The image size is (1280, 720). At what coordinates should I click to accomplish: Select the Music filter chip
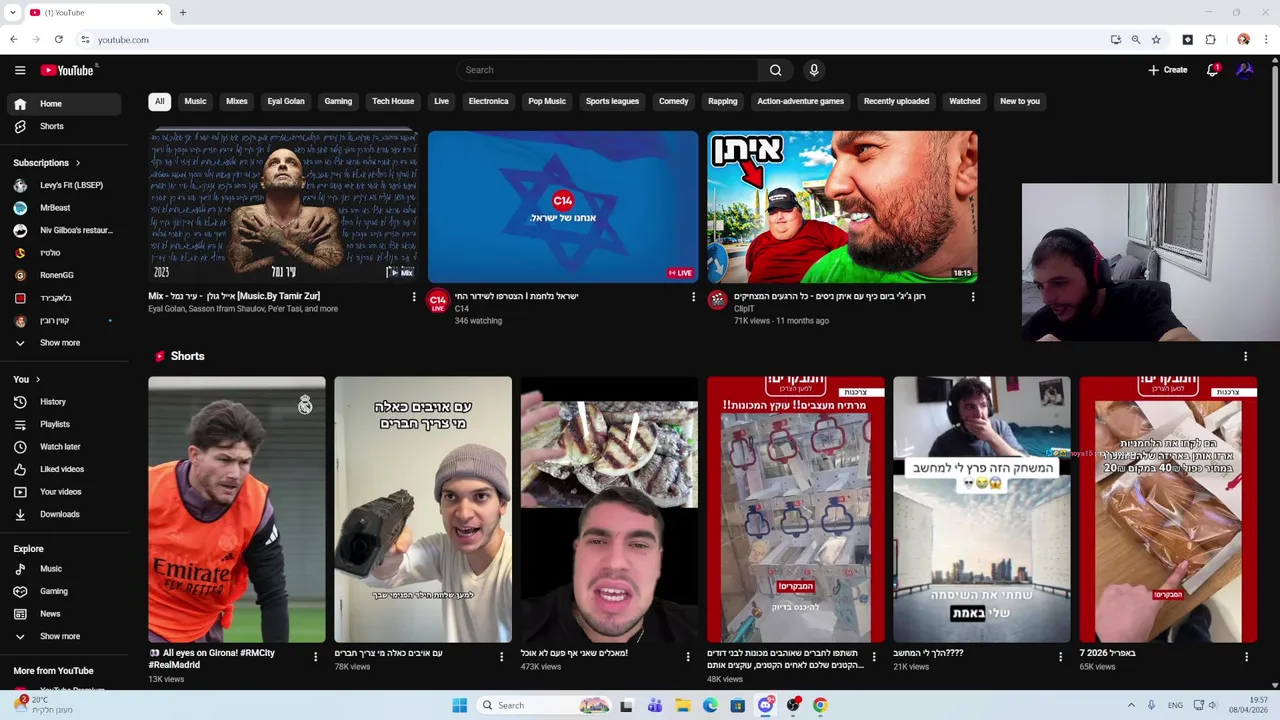click(195, 101)
